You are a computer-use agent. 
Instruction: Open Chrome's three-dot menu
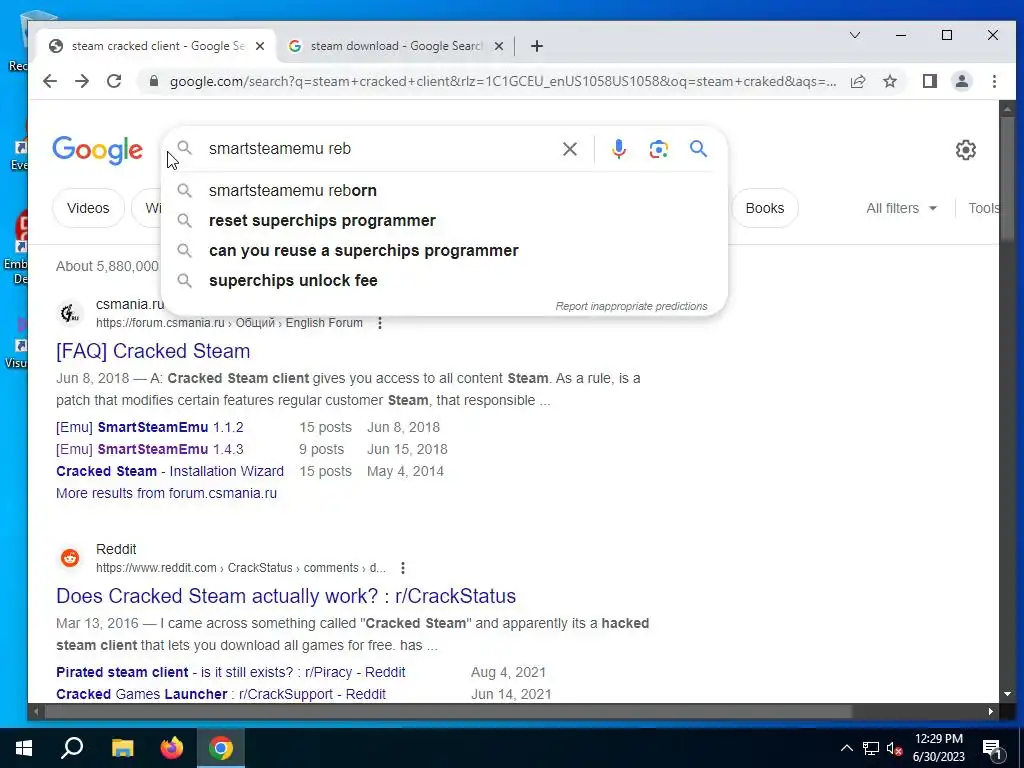pos(994,81)
